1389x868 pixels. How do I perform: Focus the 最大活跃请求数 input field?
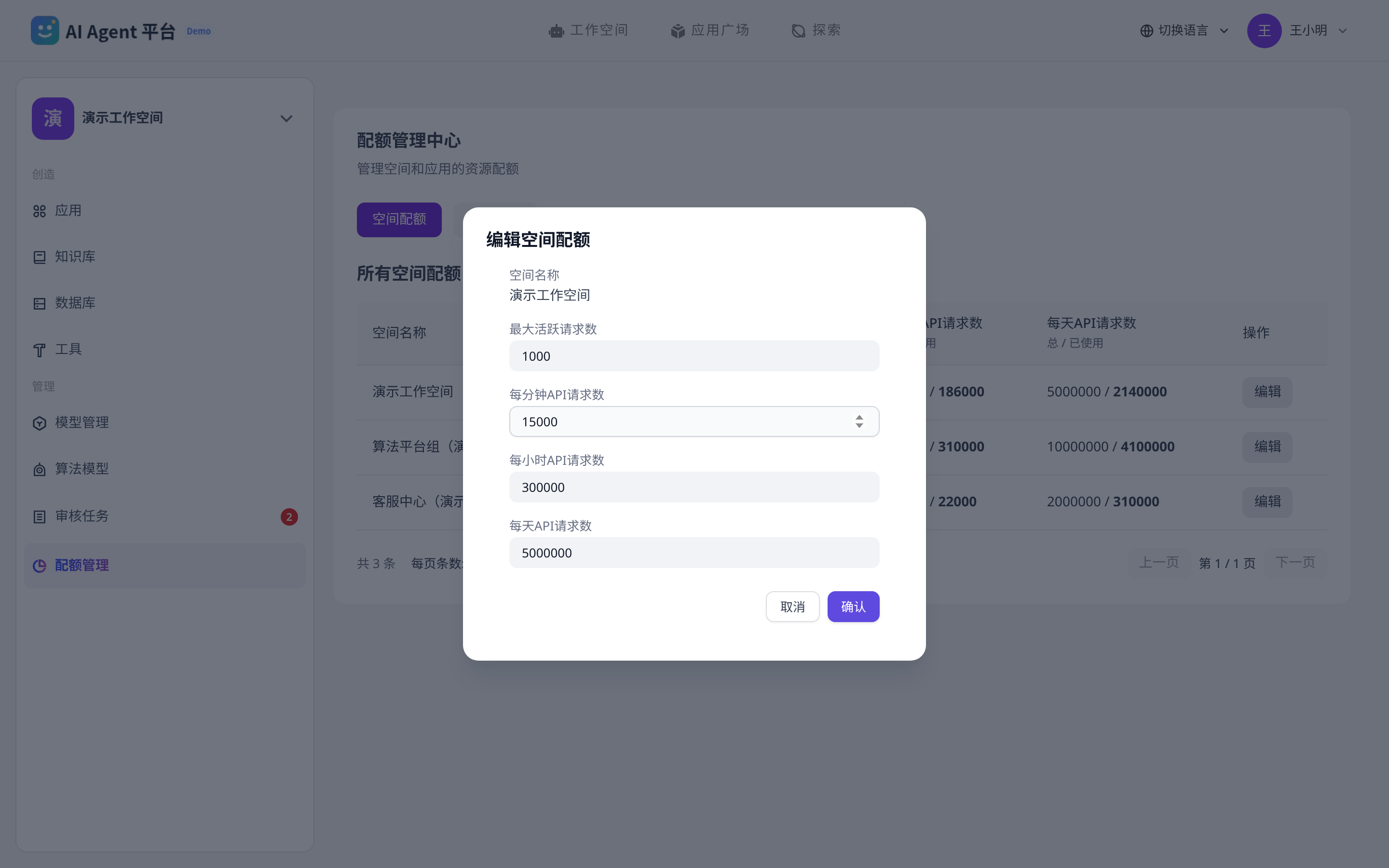(694, 356)
